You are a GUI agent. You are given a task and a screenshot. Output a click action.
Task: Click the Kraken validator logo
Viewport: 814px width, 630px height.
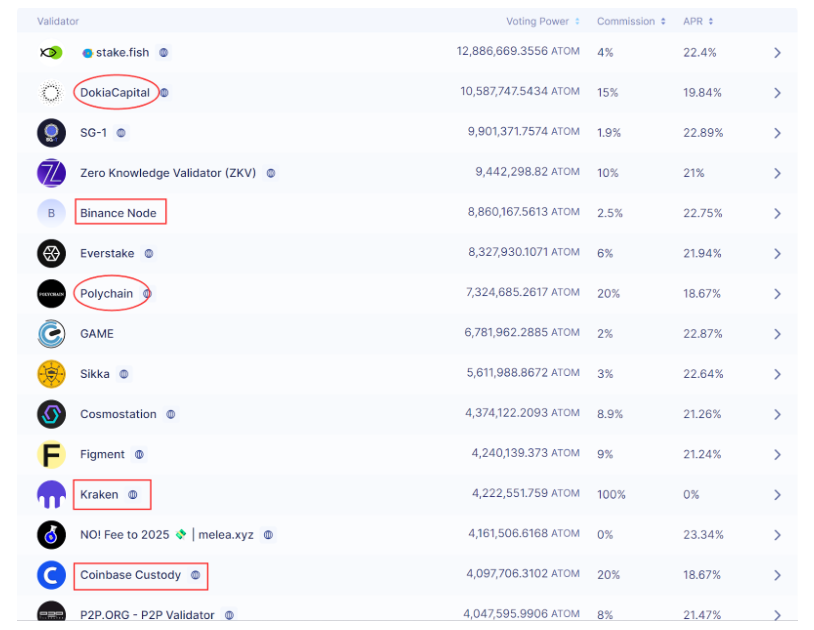pyautogui.click(x=51, y=495)
